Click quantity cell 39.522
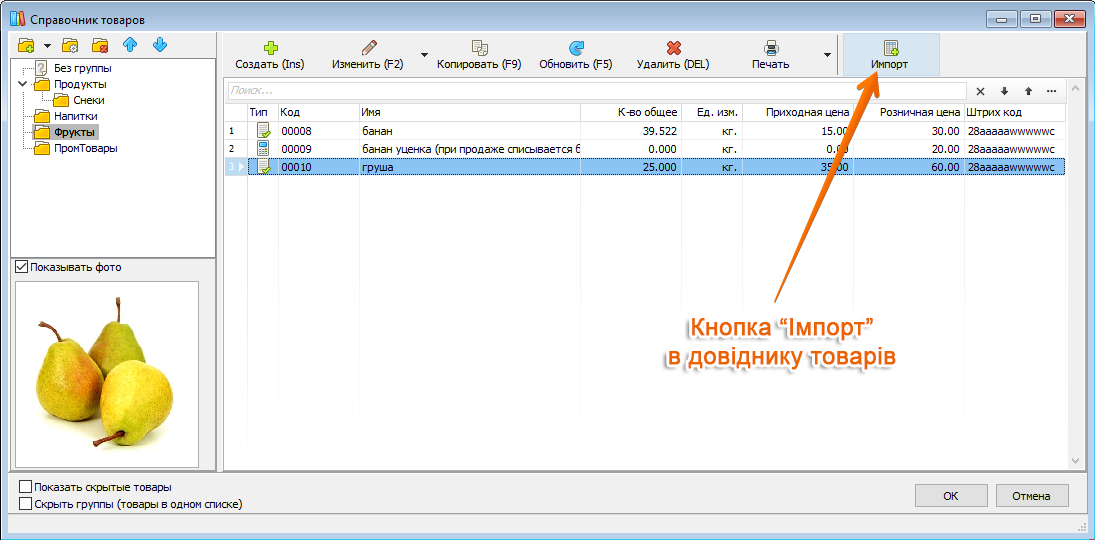The image size is (1095, 540). 631,131
